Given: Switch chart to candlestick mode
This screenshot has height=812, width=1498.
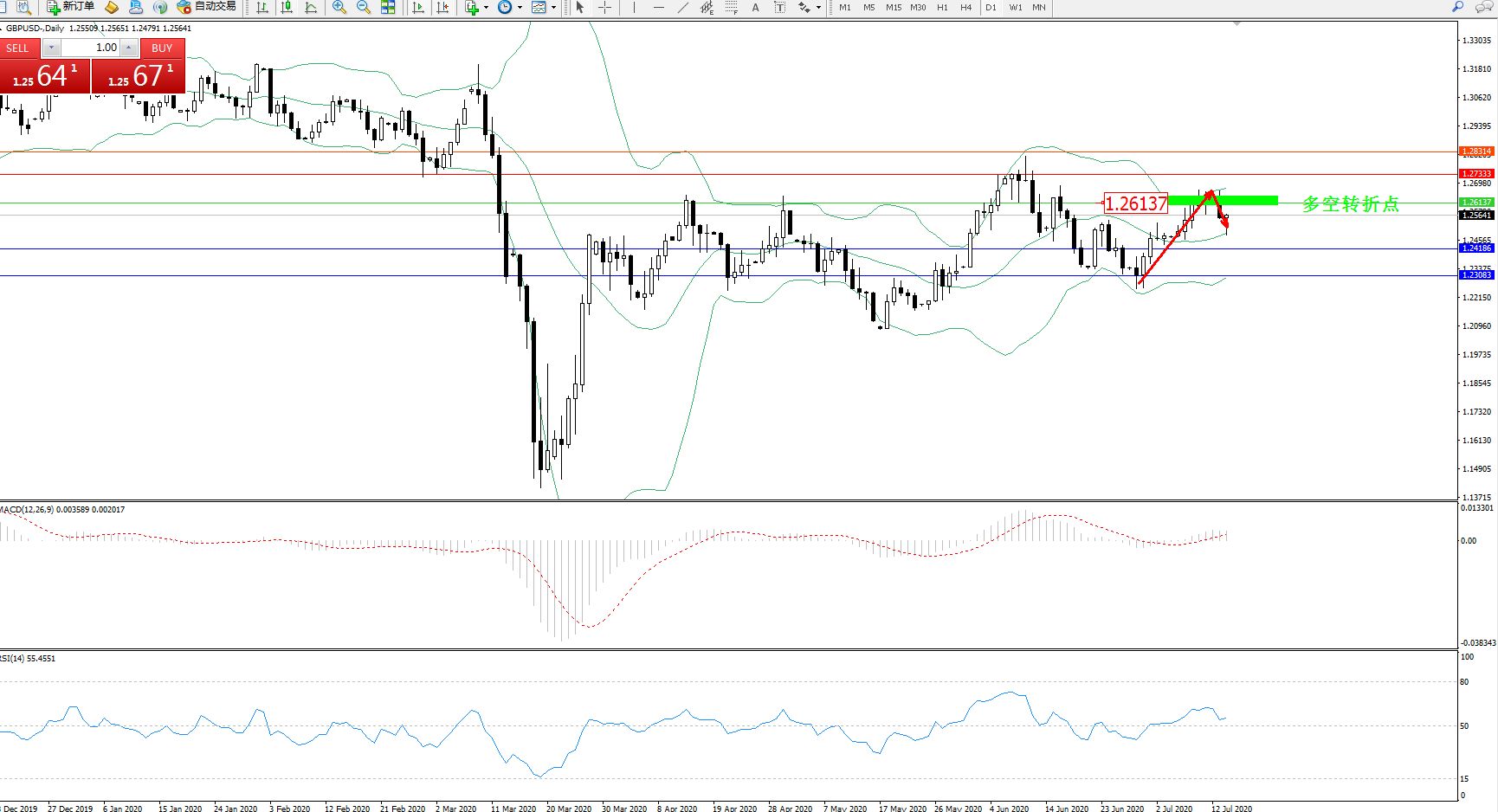Looking at the screenshot, I should point(287,7).
